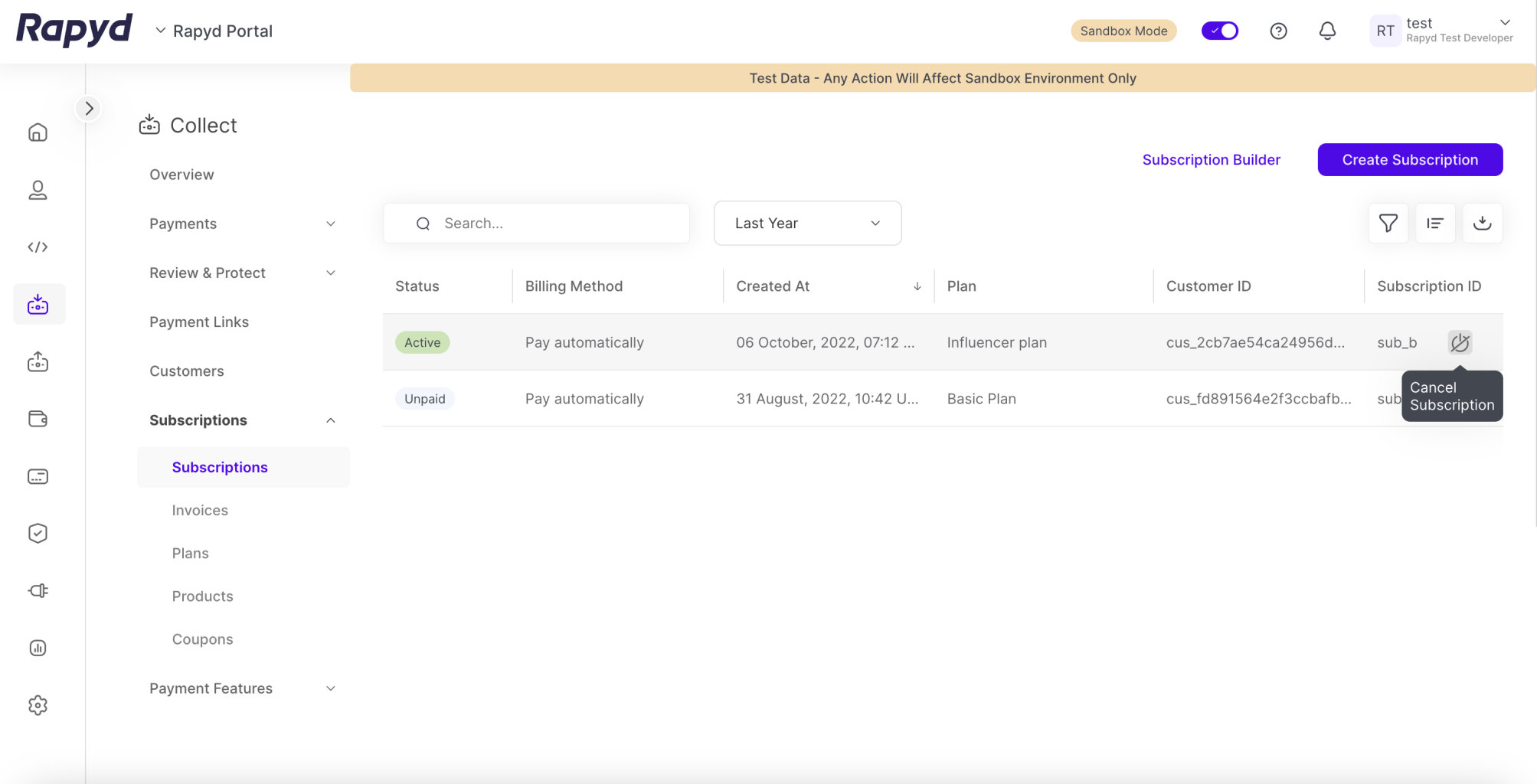1537x784 pixels.
Task: Open the column sort settings icon
Action: click(1434, 223)
